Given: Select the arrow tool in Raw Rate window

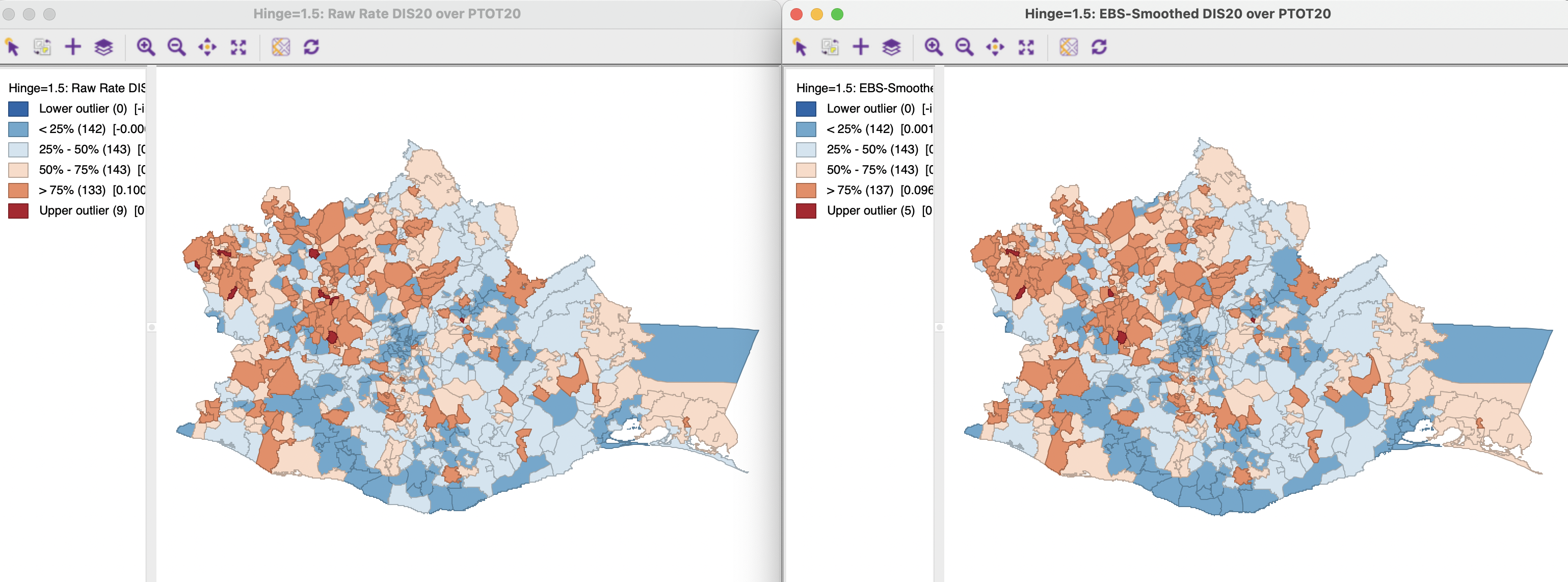Looking at the screenshot, I should 12,47.
